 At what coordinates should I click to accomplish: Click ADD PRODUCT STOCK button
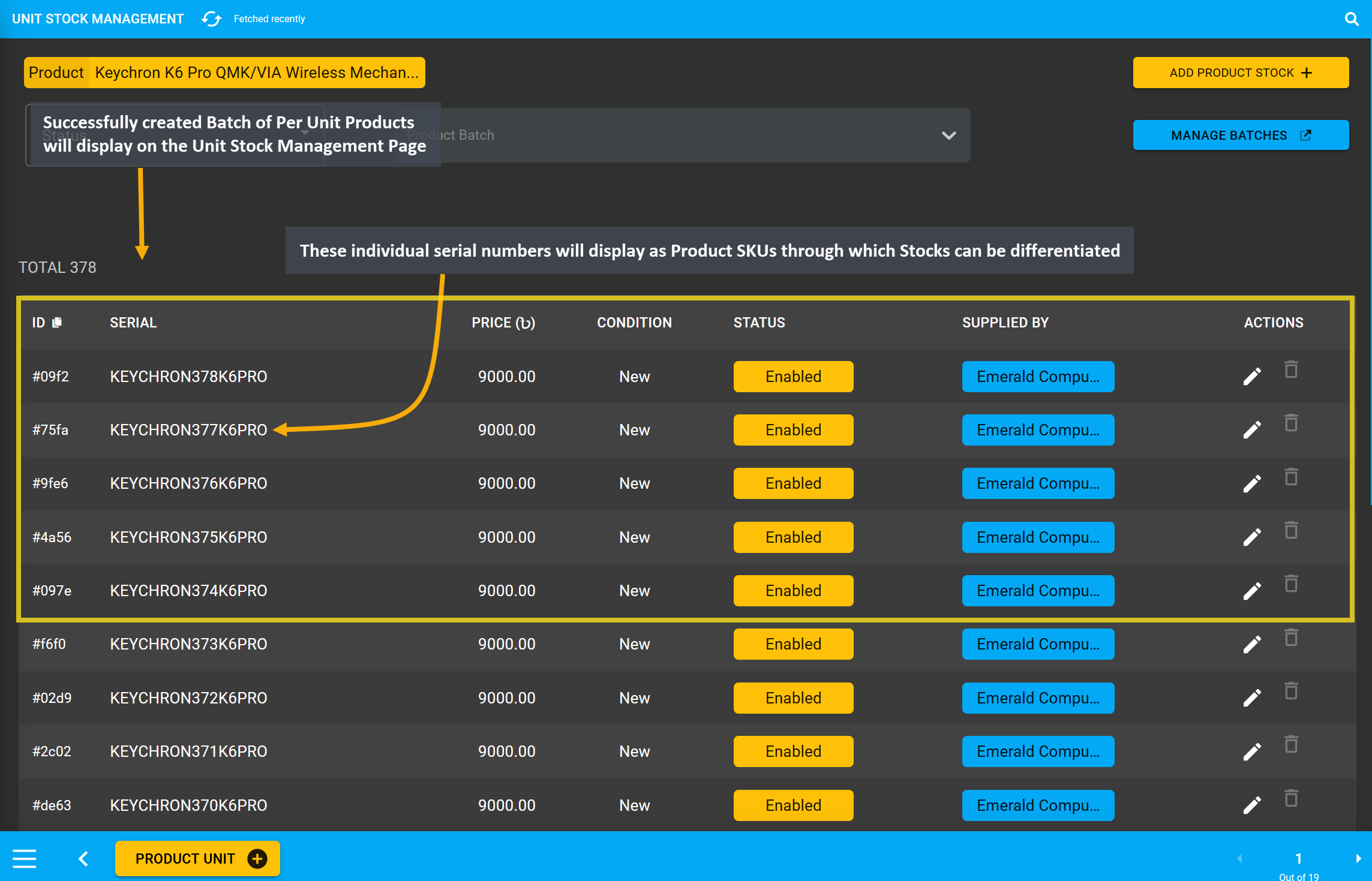[1241, 73]
